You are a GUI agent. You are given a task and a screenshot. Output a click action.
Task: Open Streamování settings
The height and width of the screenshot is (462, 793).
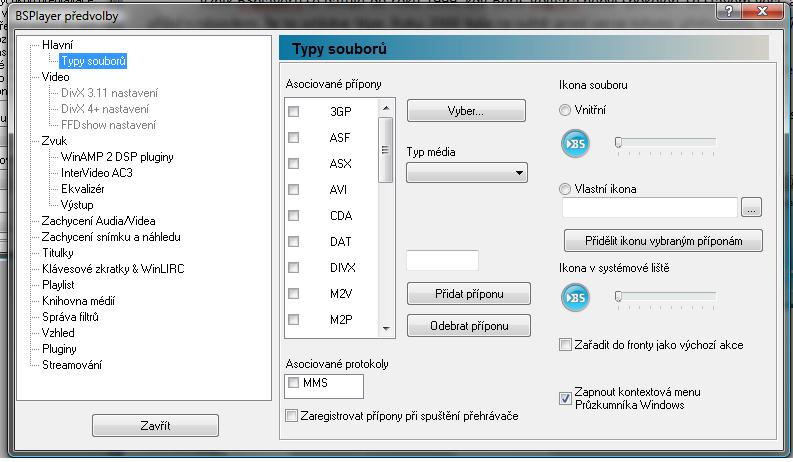[x=72, y=365]
